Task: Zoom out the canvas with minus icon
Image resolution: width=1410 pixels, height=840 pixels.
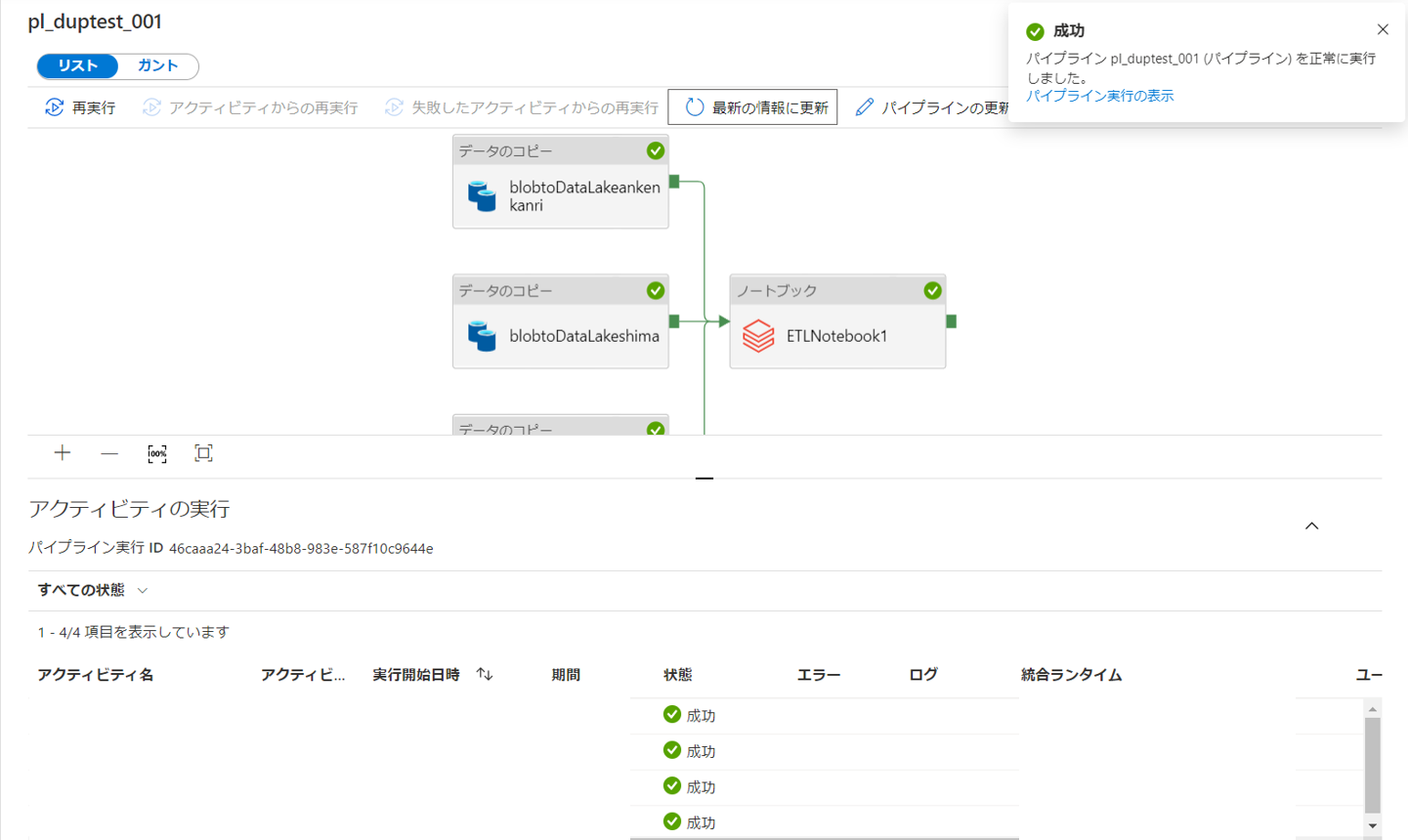Action: click(109, 453)
